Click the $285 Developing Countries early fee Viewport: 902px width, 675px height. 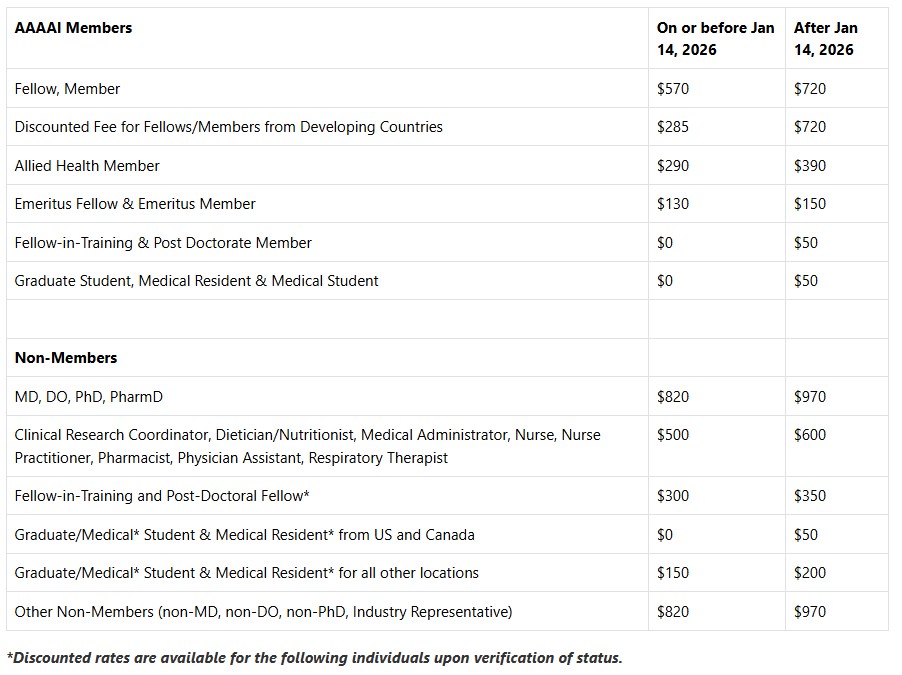(x=673, y=127)
